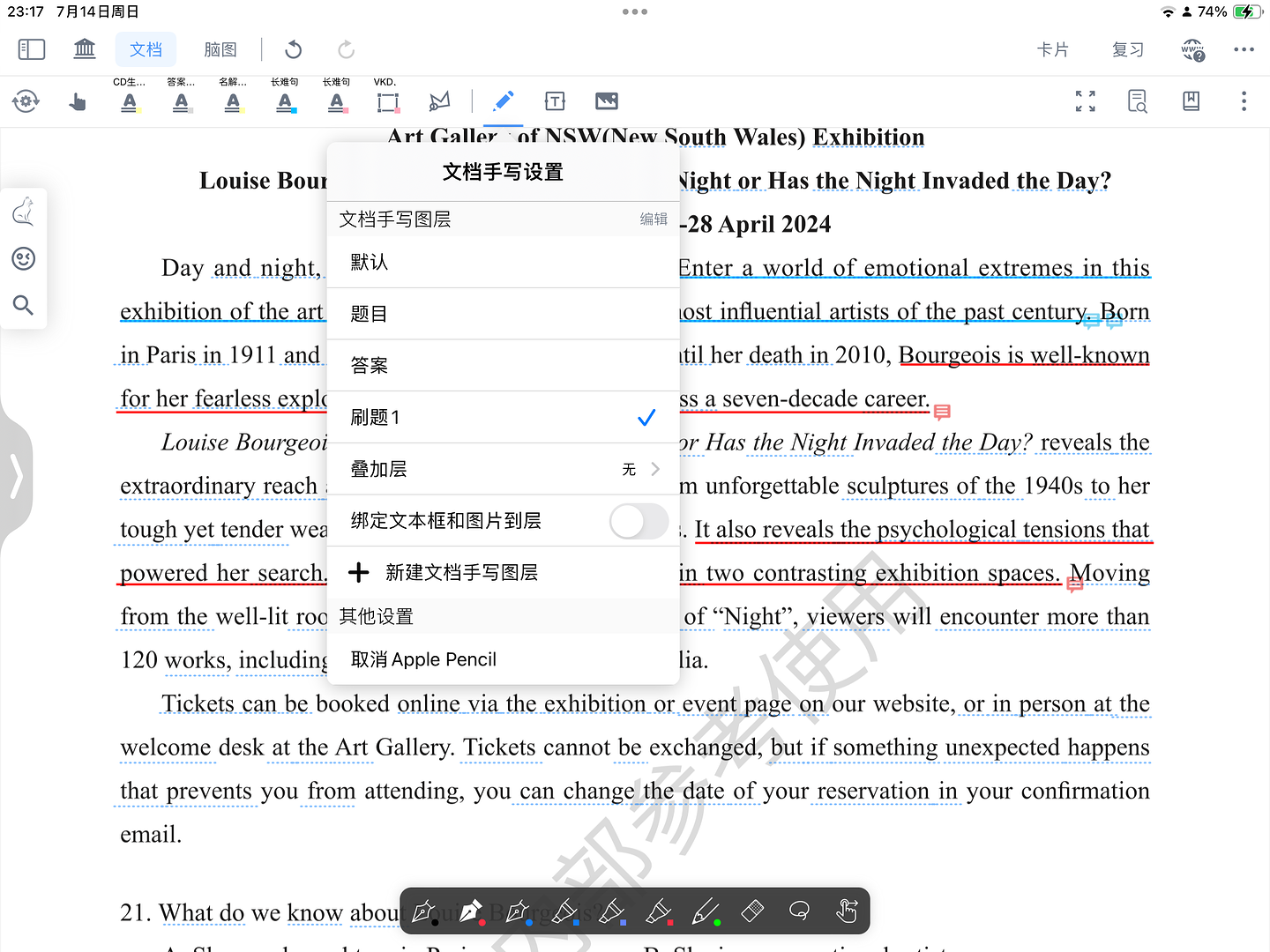Select the blue fountain pen
The height and width of the screenshot is (952, 1270).
click(x=518, y=911)
